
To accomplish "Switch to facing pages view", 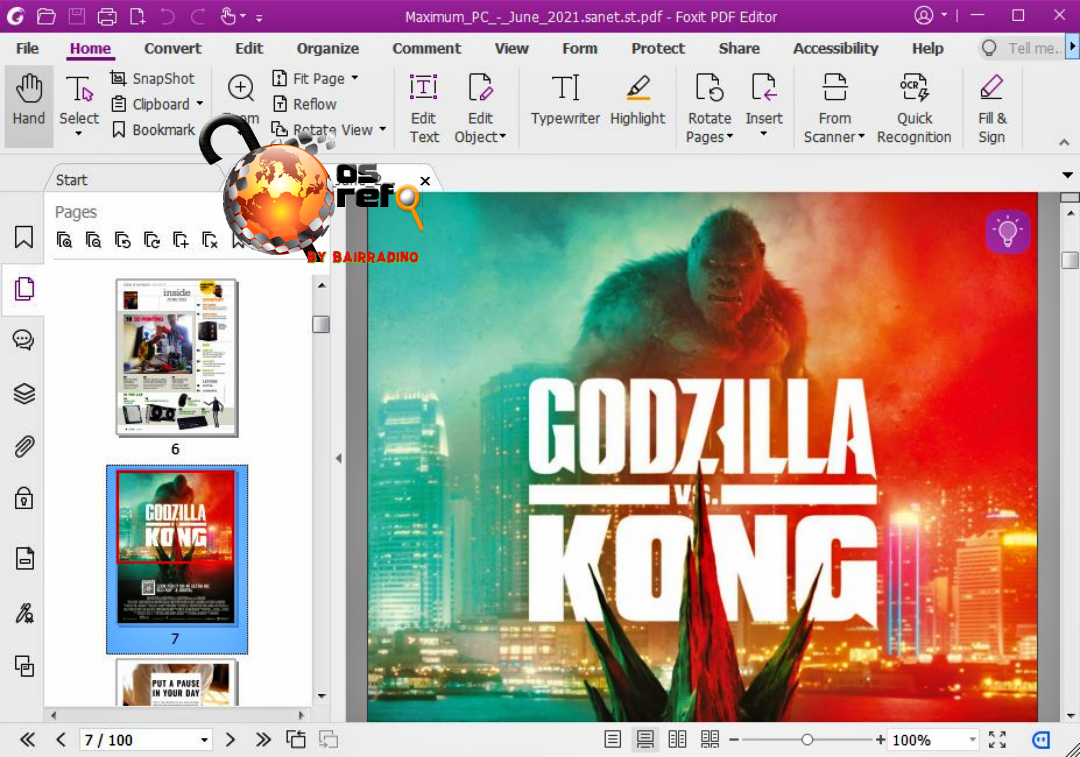I will [678, 740].
